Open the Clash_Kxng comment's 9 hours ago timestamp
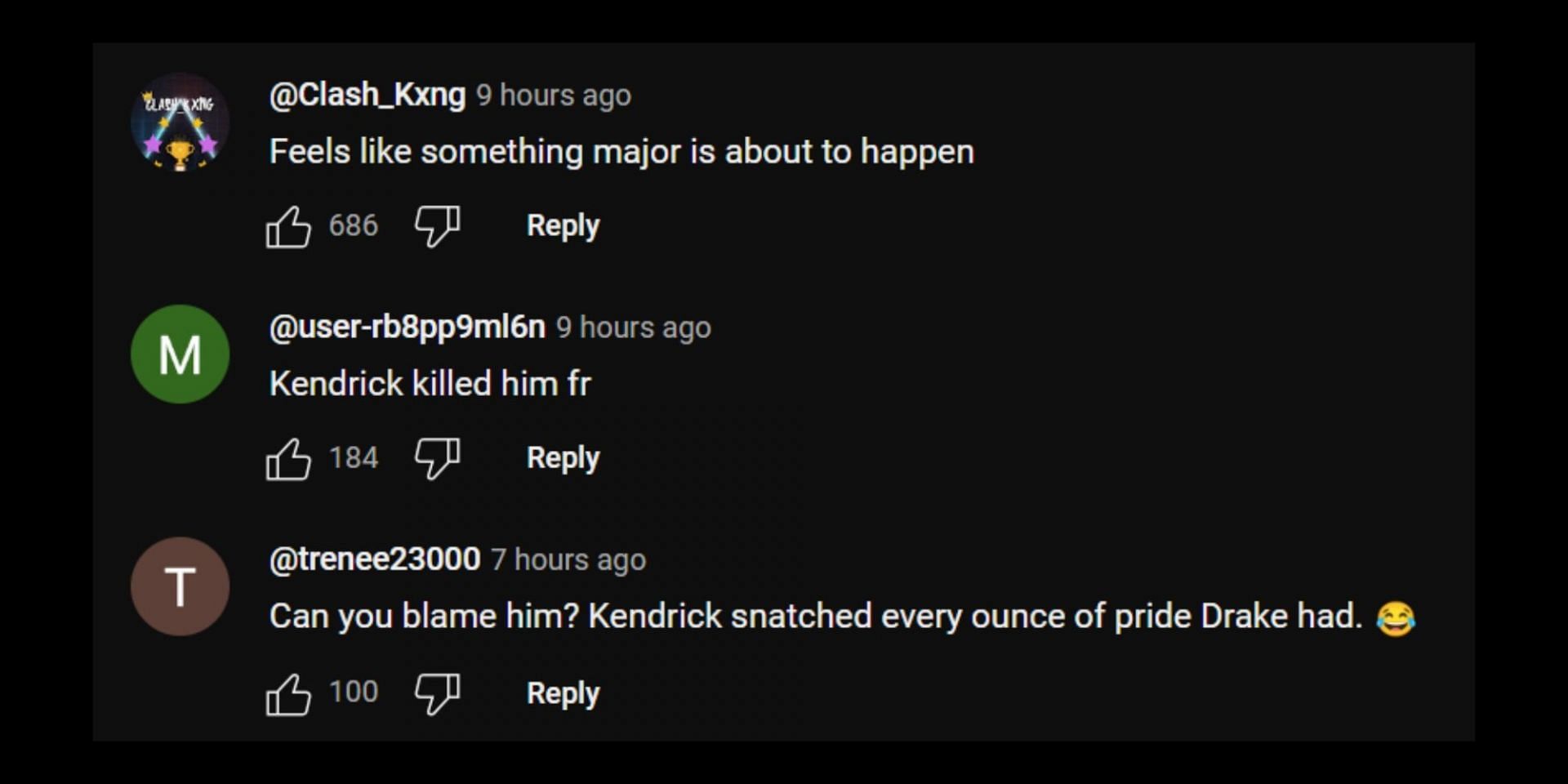 554,96
